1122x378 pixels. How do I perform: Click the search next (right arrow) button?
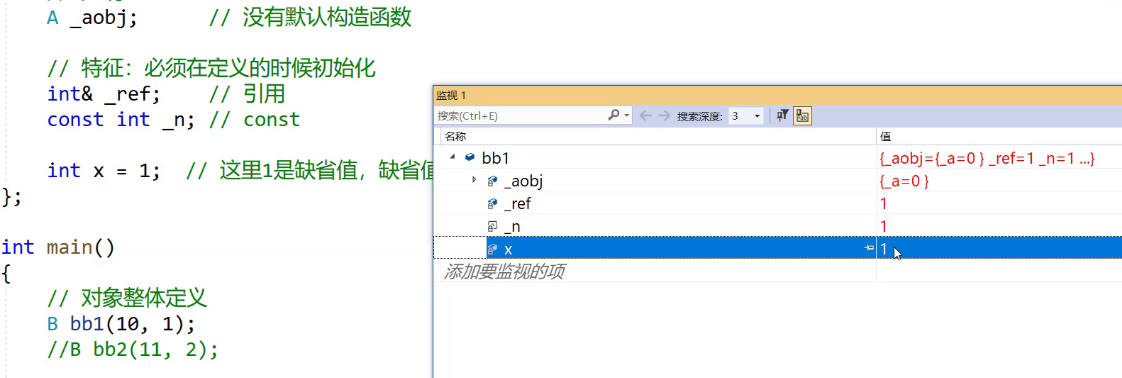click(x=664, y=115)
